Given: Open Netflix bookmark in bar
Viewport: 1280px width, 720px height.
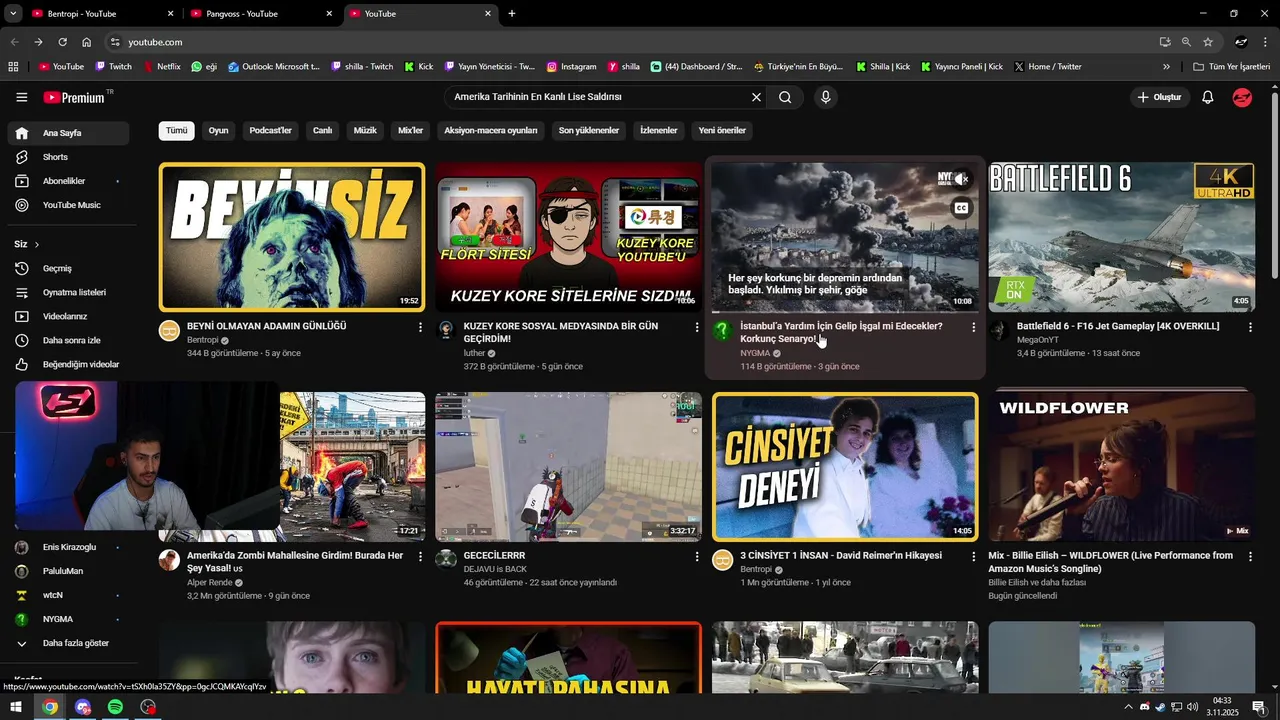Looking at the screenshot, I should pos(162,67).
